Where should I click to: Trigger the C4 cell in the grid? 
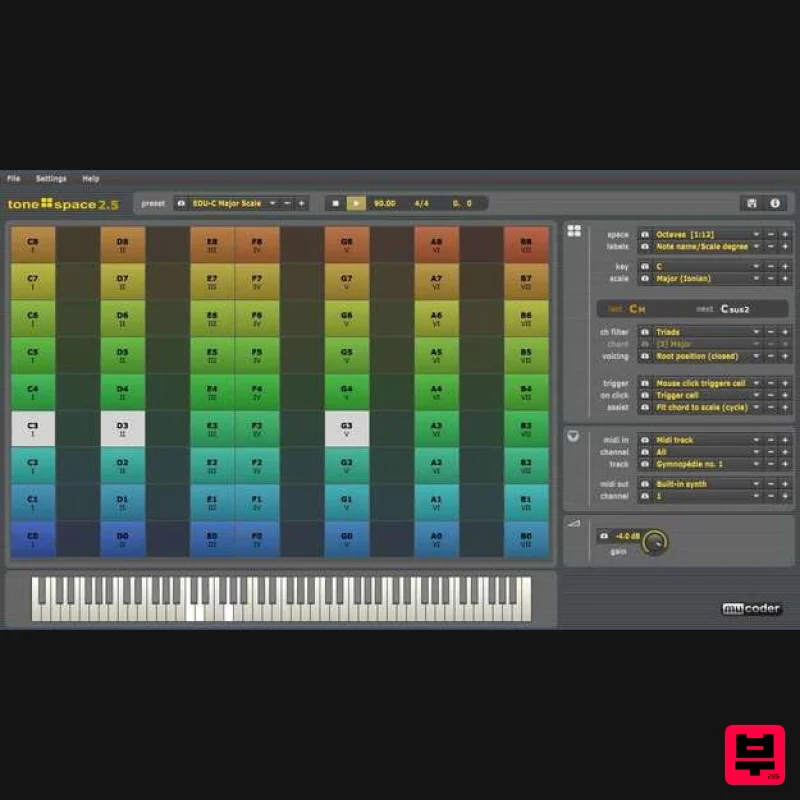point(33,392)
